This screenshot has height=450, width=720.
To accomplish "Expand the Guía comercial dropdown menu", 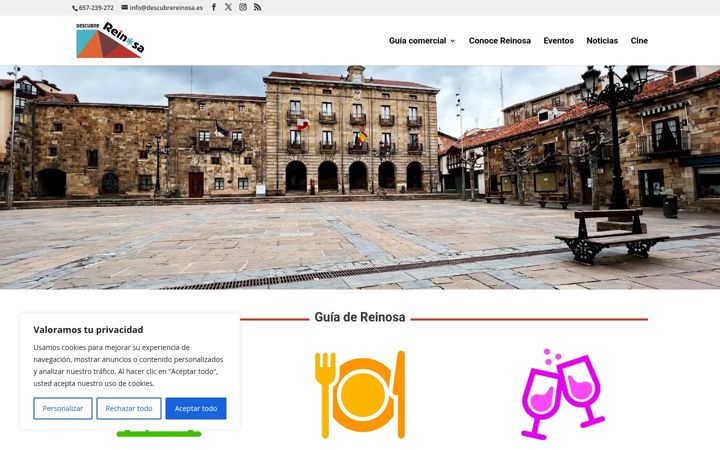I will [422, 40].
